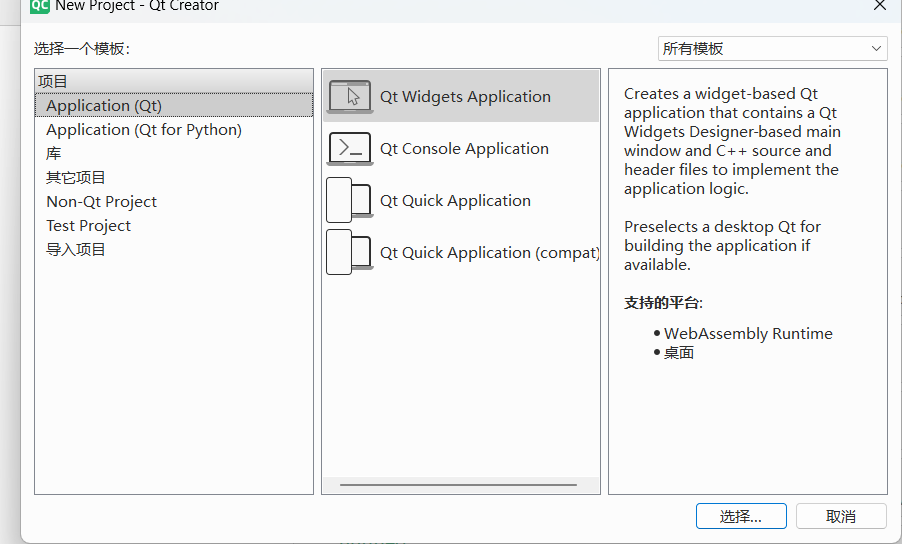Select the Qt Console Application terminal icon
The image size is (902, 544).
pos(350,148)
